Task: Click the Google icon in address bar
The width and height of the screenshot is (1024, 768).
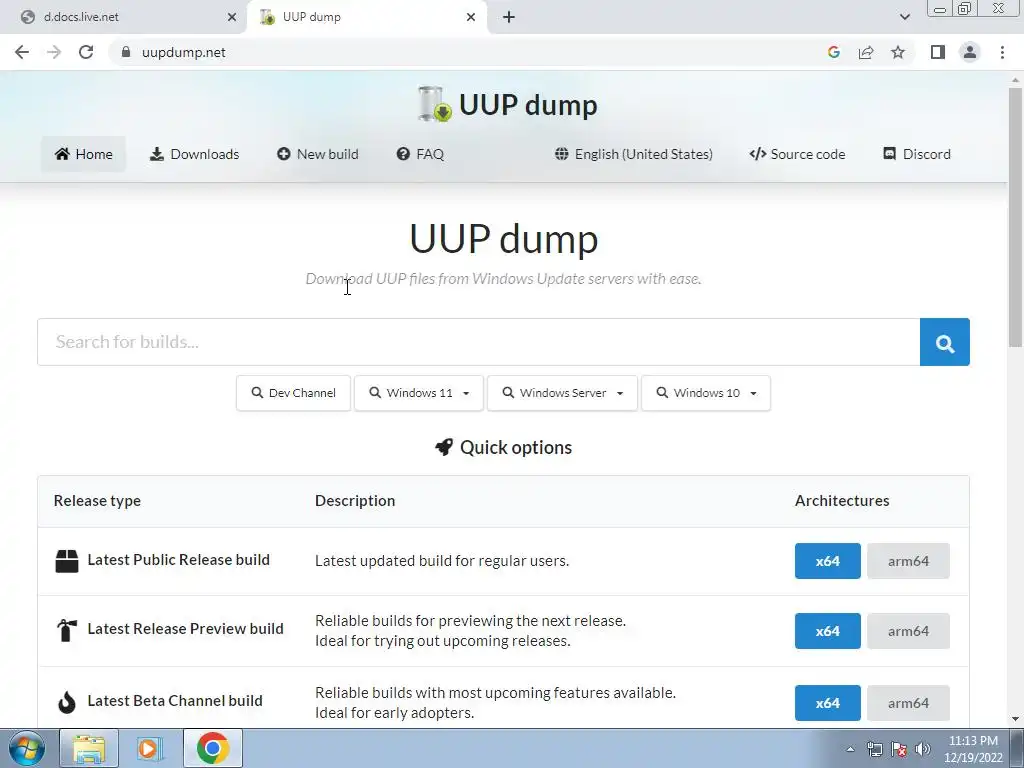Action: click(x=833, y=52)
